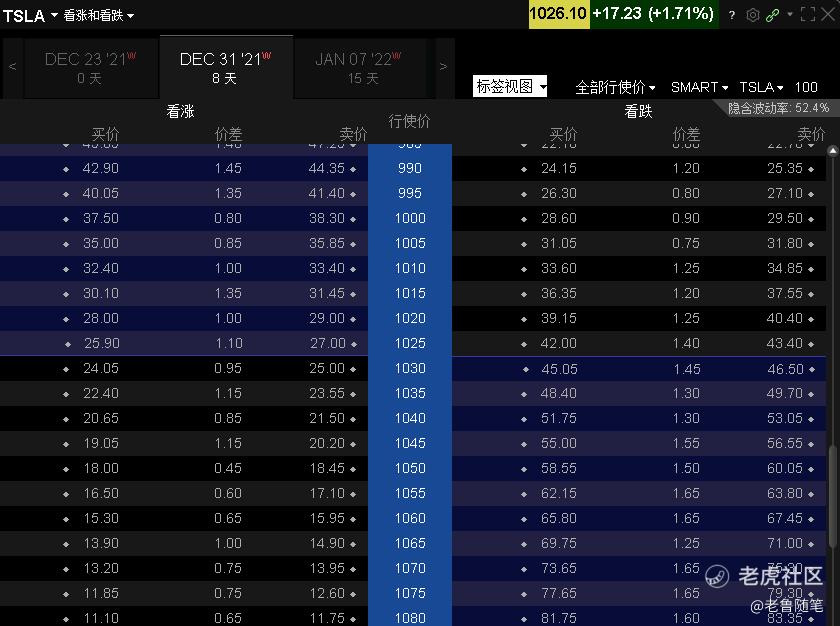Click call bid 37.50 at strike 1000
Screen dimensions: 840x626
[100, 218]
